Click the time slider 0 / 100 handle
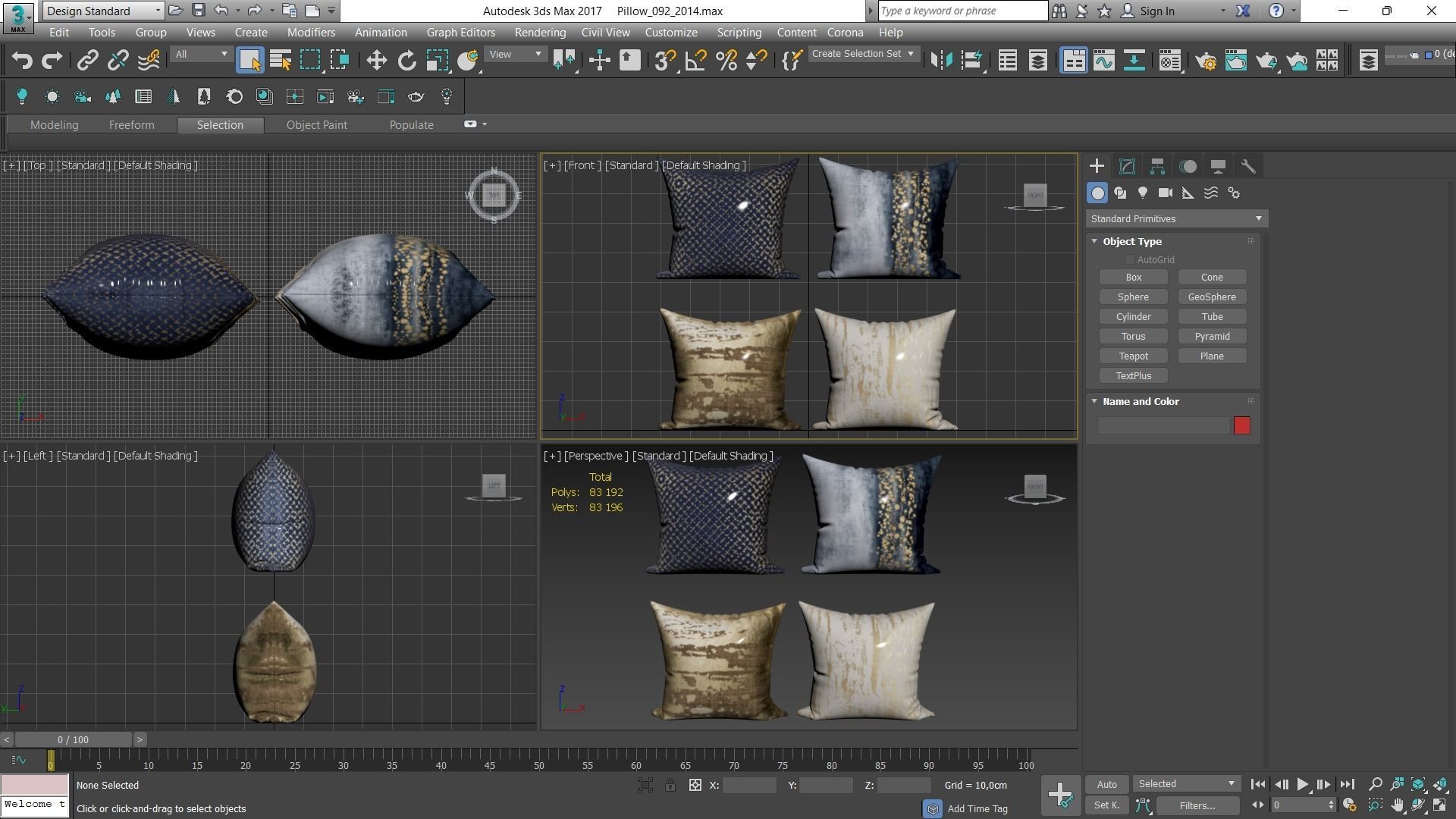 73,739
